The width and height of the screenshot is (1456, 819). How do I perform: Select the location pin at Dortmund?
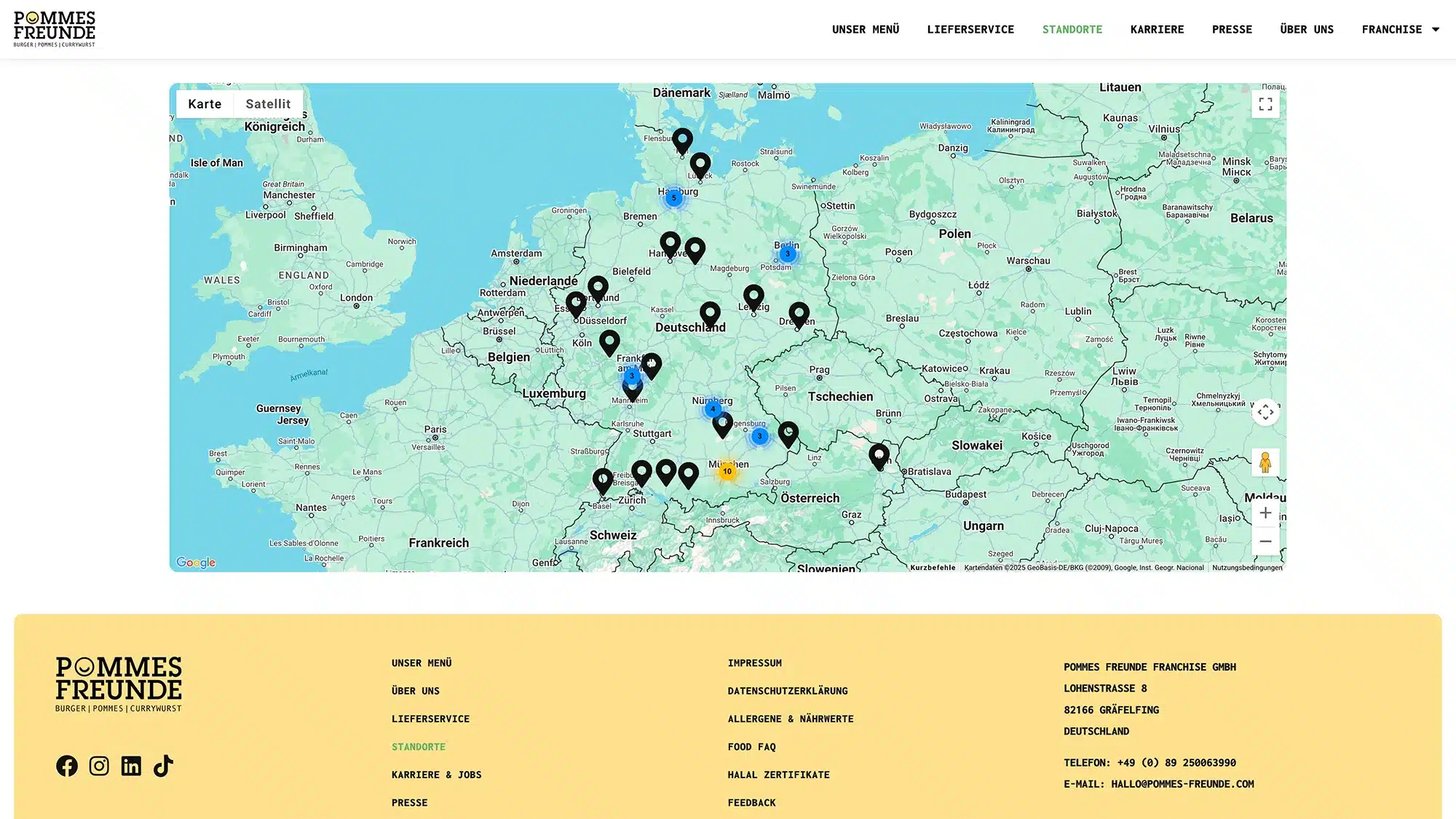[x=598, y=288]
